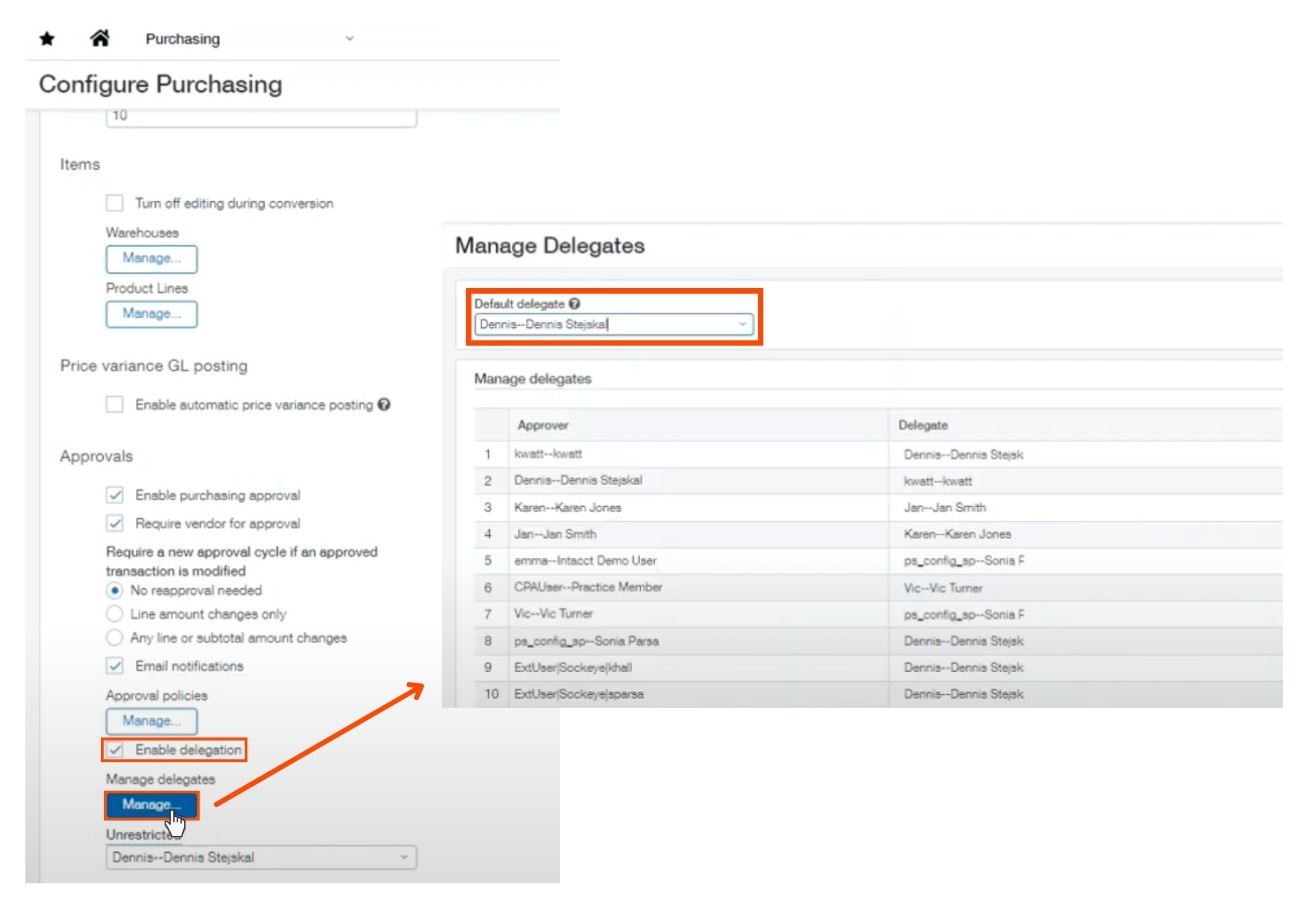Select Any line or subtotal amount changes
This screenshot has width=1299, height=908.
click(x=114, y=638)
